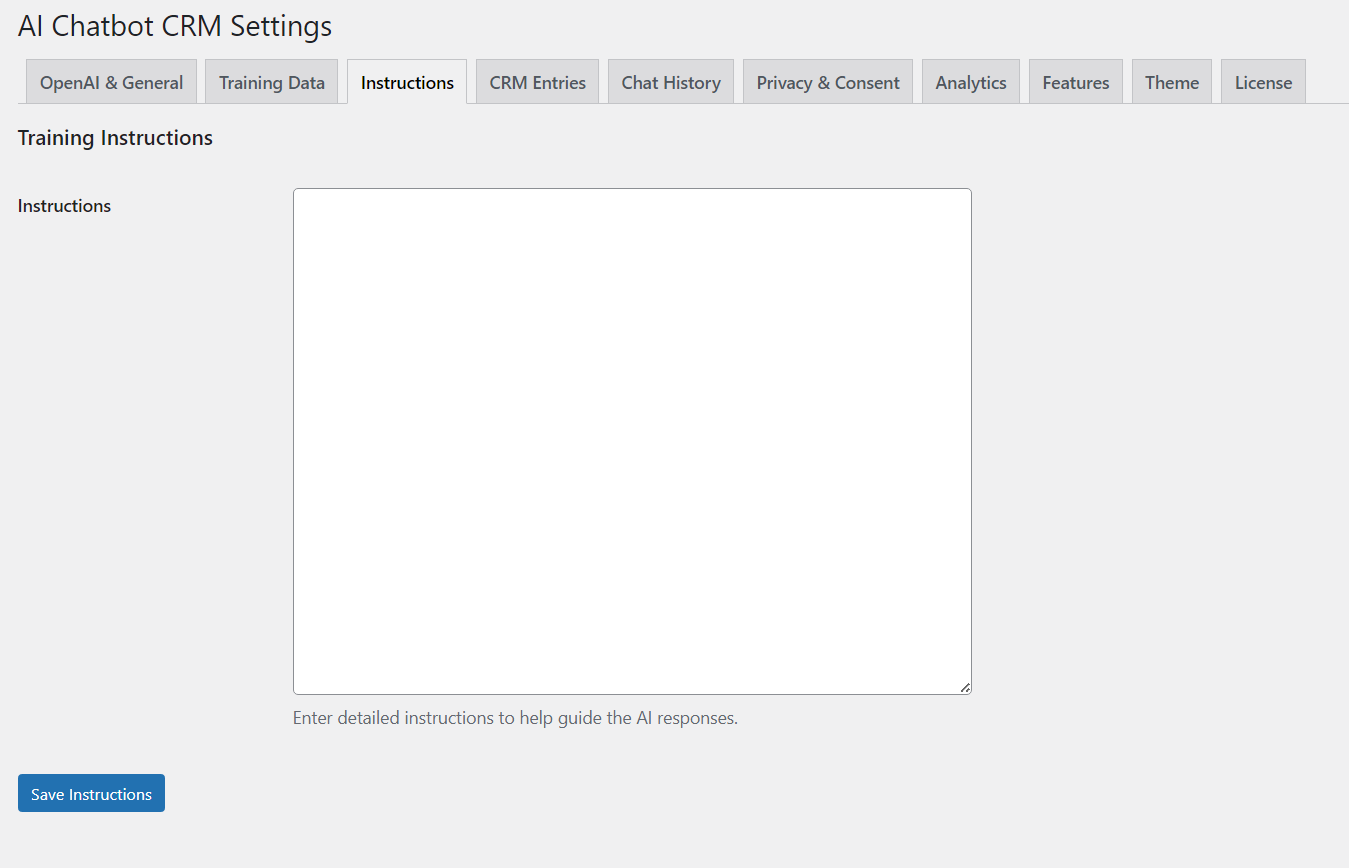Click the help text below the text area

click(515, 718)
